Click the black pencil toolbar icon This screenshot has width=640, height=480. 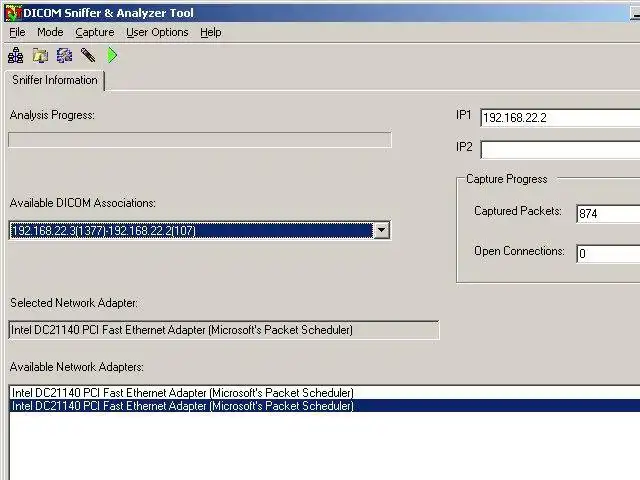coord(88,55)
